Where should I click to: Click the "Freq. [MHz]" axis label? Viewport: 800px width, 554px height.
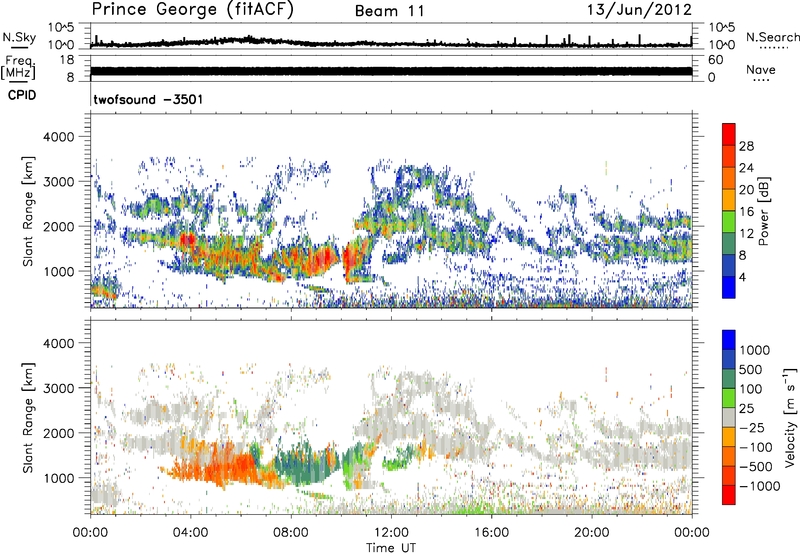18,67
